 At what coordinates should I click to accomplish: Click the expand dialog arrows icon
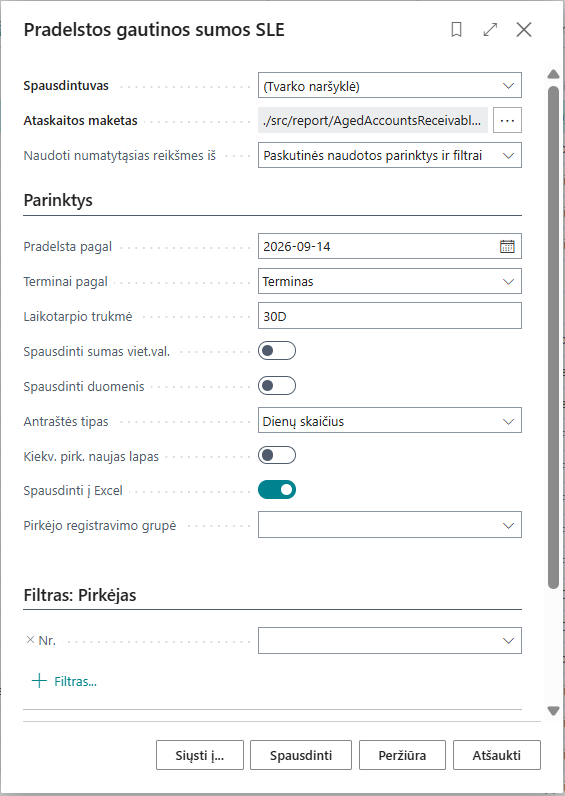tap(490, 30)
